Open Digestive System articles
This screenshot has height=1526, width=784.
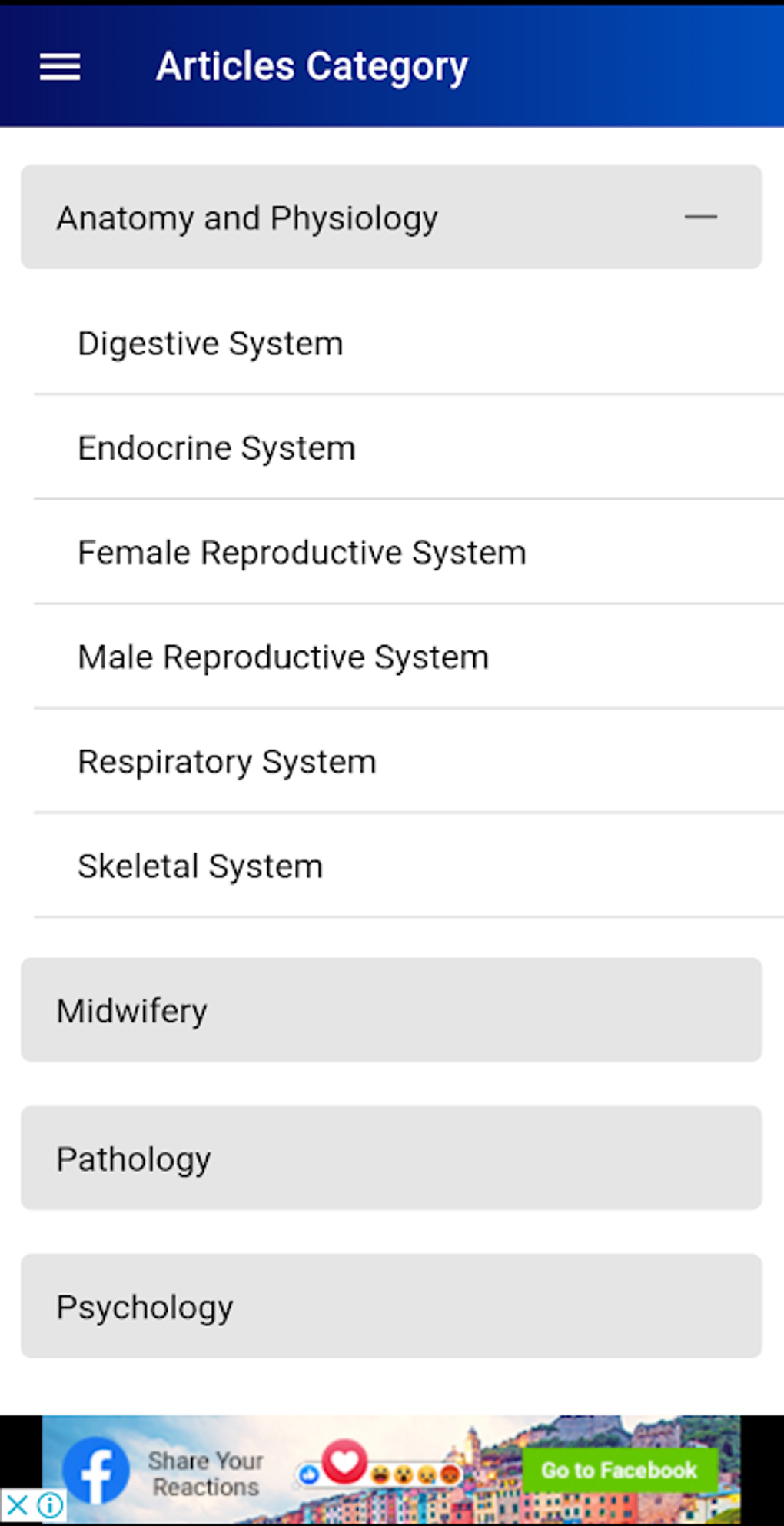pos(210,343)
